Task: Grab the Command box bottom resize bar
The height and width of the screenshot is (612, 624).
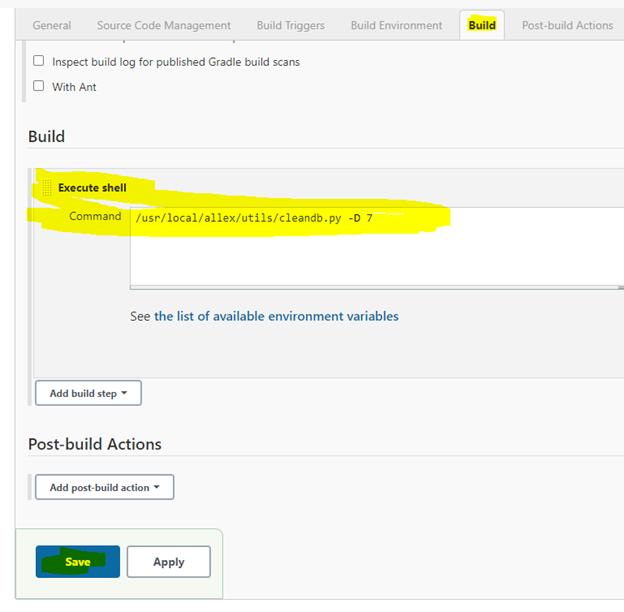Action: coord(376,287)
